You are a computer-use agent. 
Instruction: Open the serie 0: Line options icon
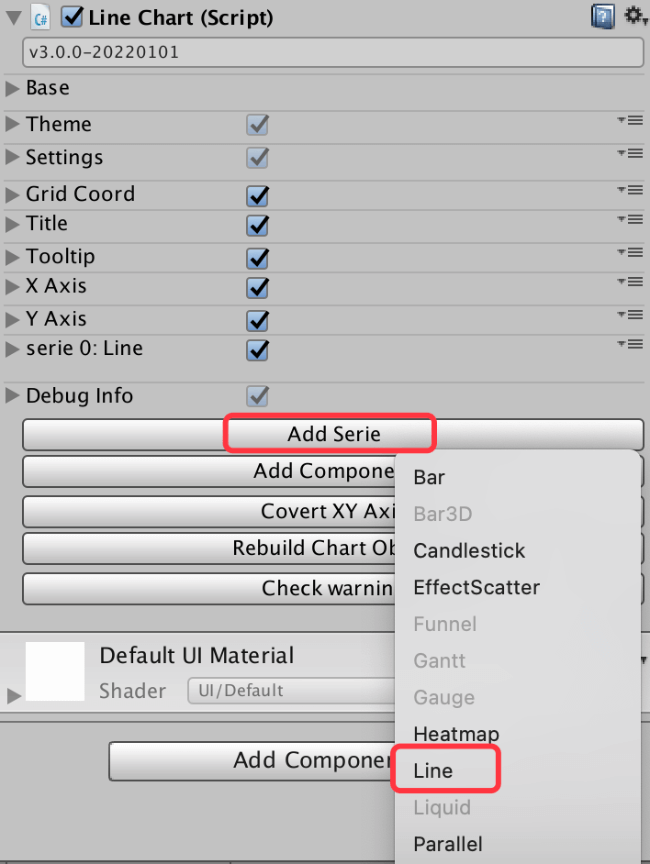[629, 345]
